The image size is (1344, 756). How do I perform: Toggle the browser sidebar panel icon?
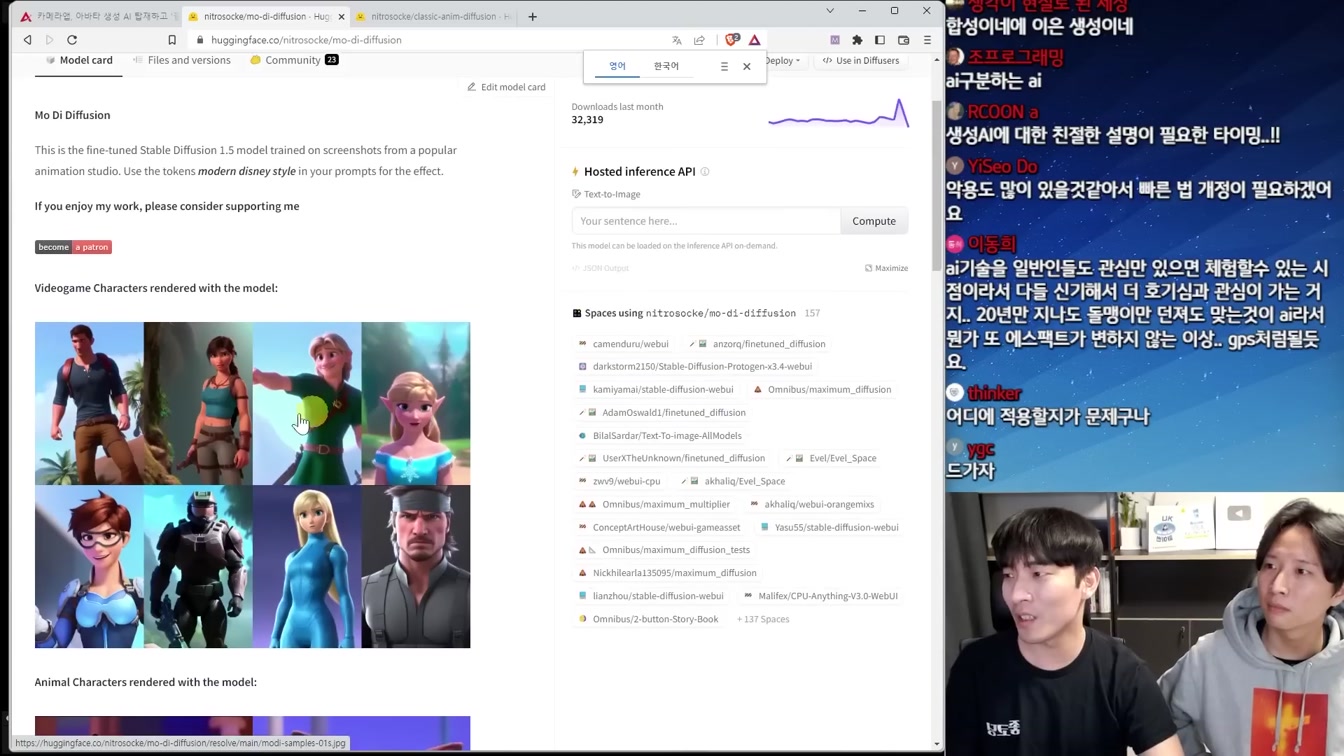[880, 40]
